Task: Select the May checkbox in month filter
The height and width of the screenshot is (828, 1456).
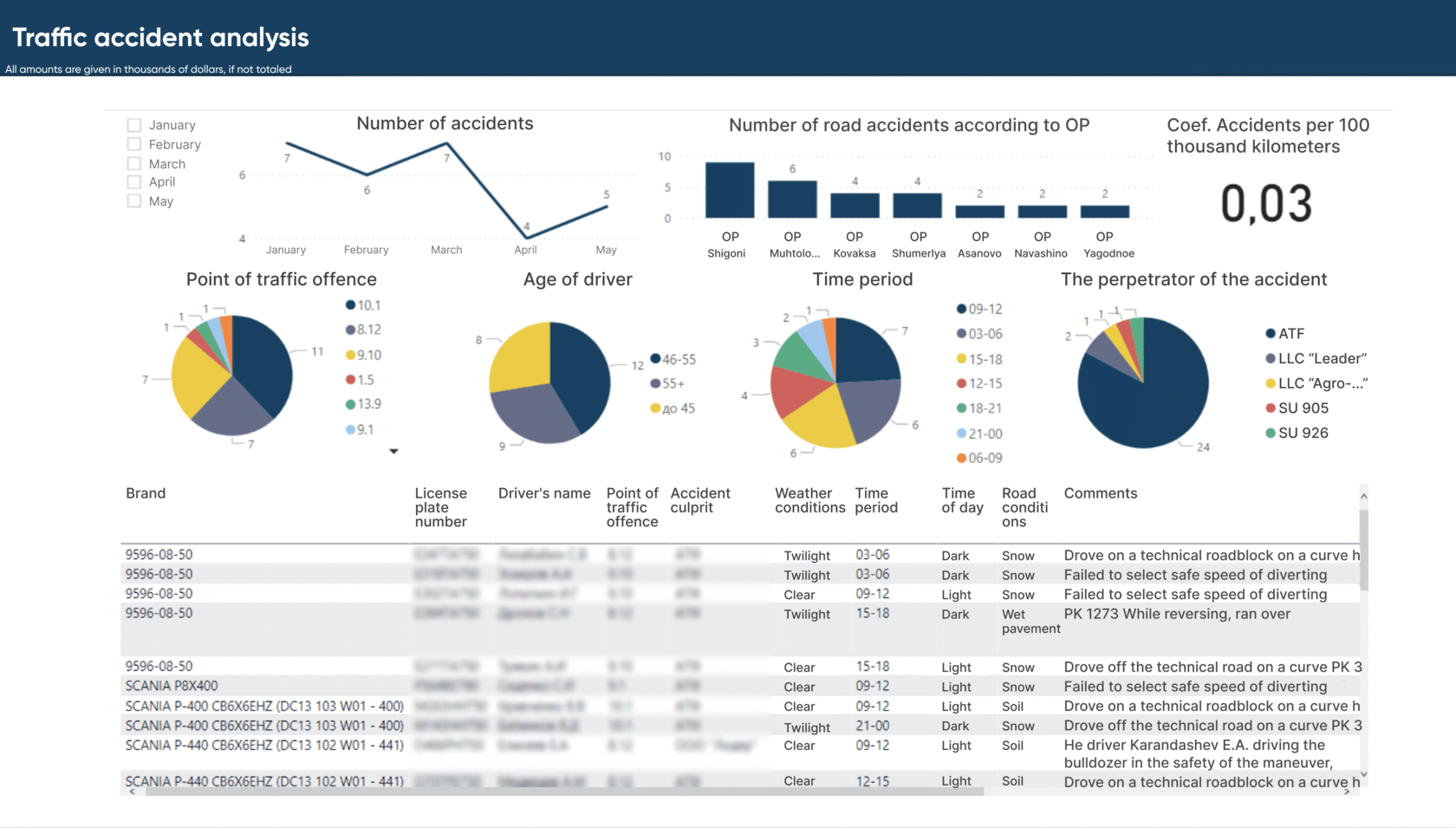Action: pos(134,200)
